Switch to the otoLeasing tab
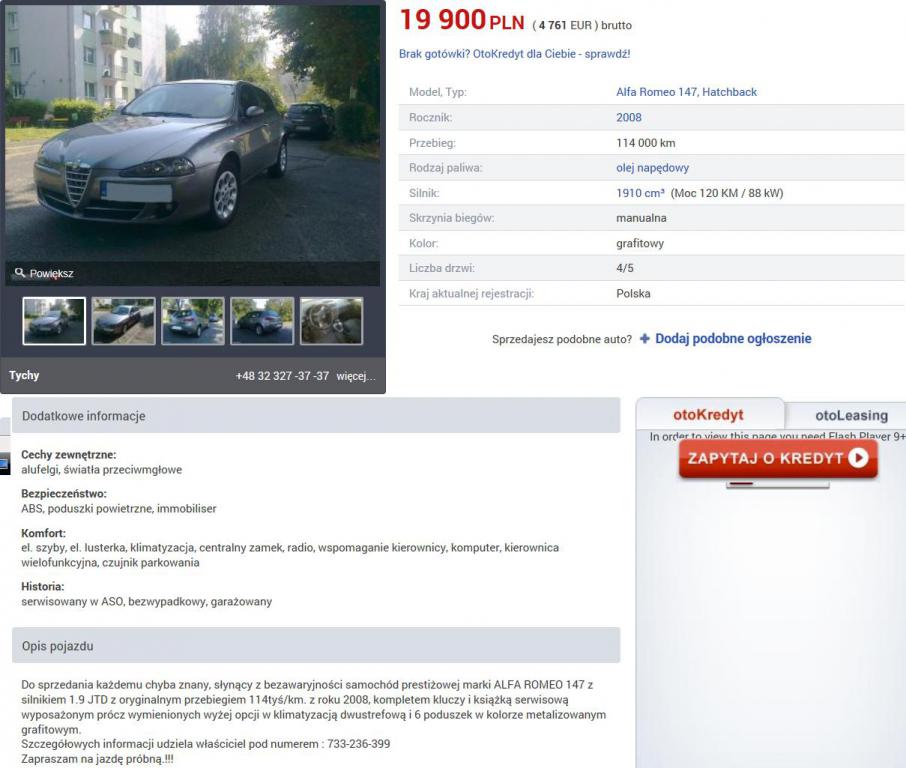Viewport: 906px width, 768px height. pos(851,415)
